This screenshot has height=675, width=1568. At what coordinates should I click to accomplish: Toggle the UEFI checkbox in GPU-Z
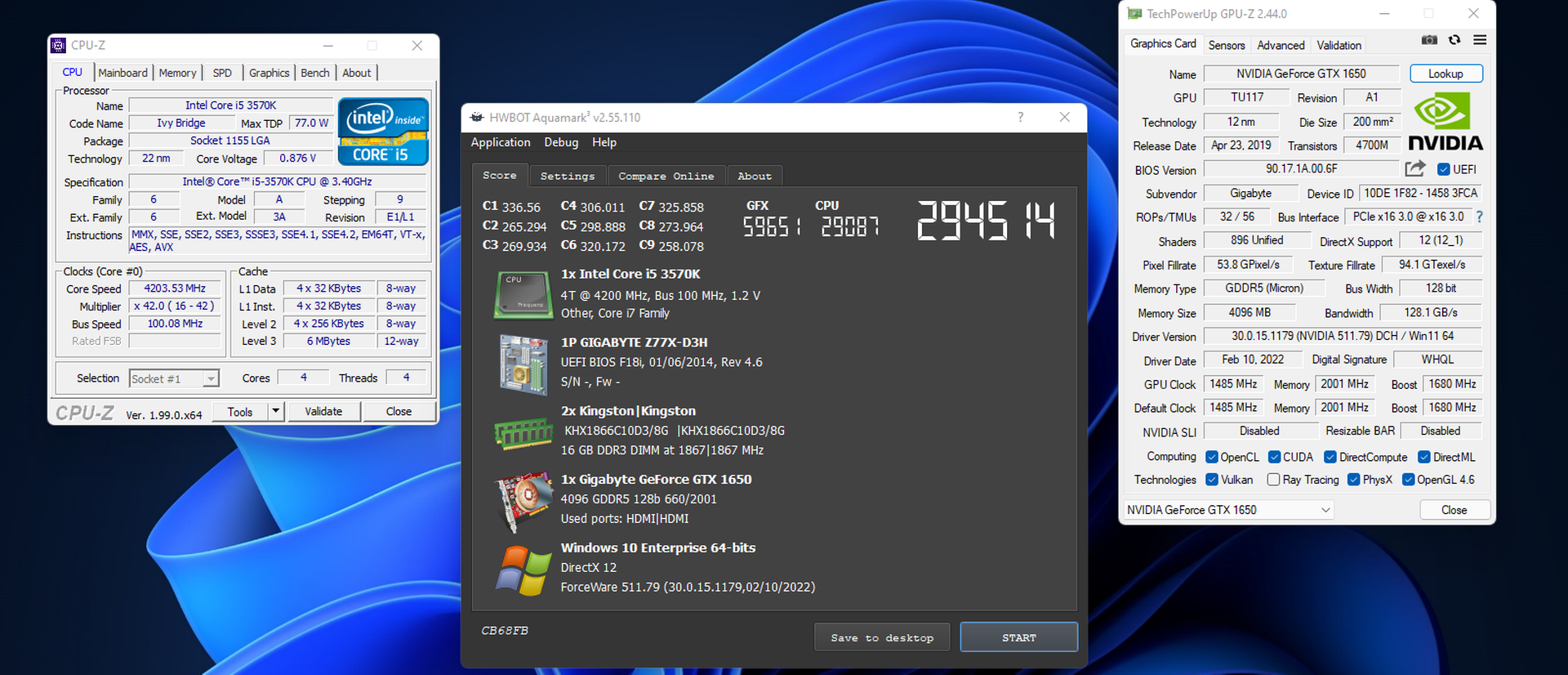(x=1444, y=169)
